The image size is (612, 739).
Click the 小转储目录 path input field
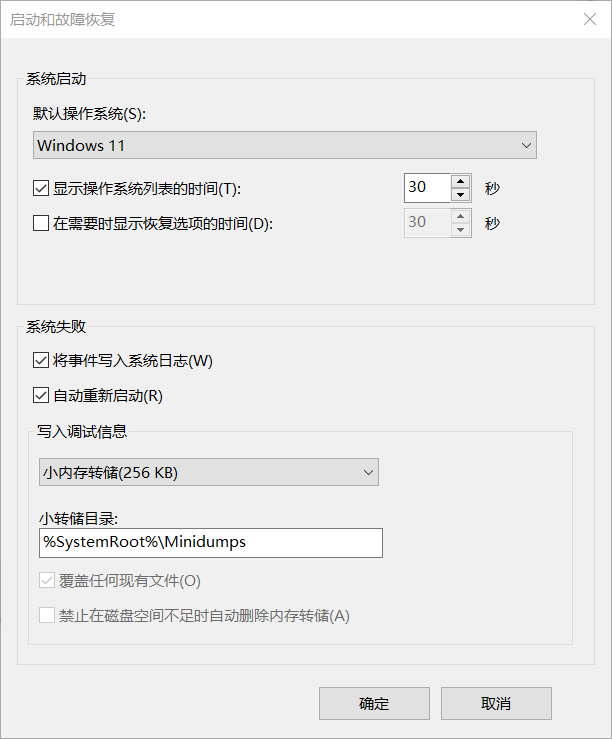[211, 543]
